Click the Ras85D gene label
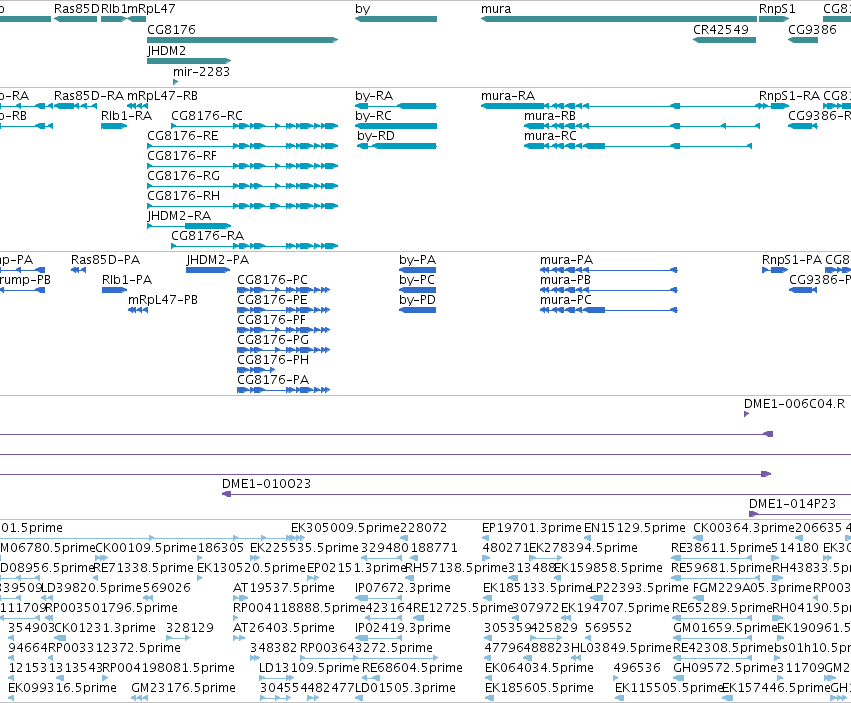 point(77,9)
